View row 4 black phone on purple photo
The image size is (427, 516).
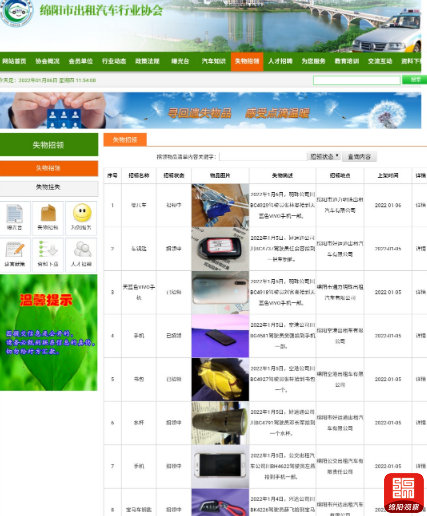[220, 336]
